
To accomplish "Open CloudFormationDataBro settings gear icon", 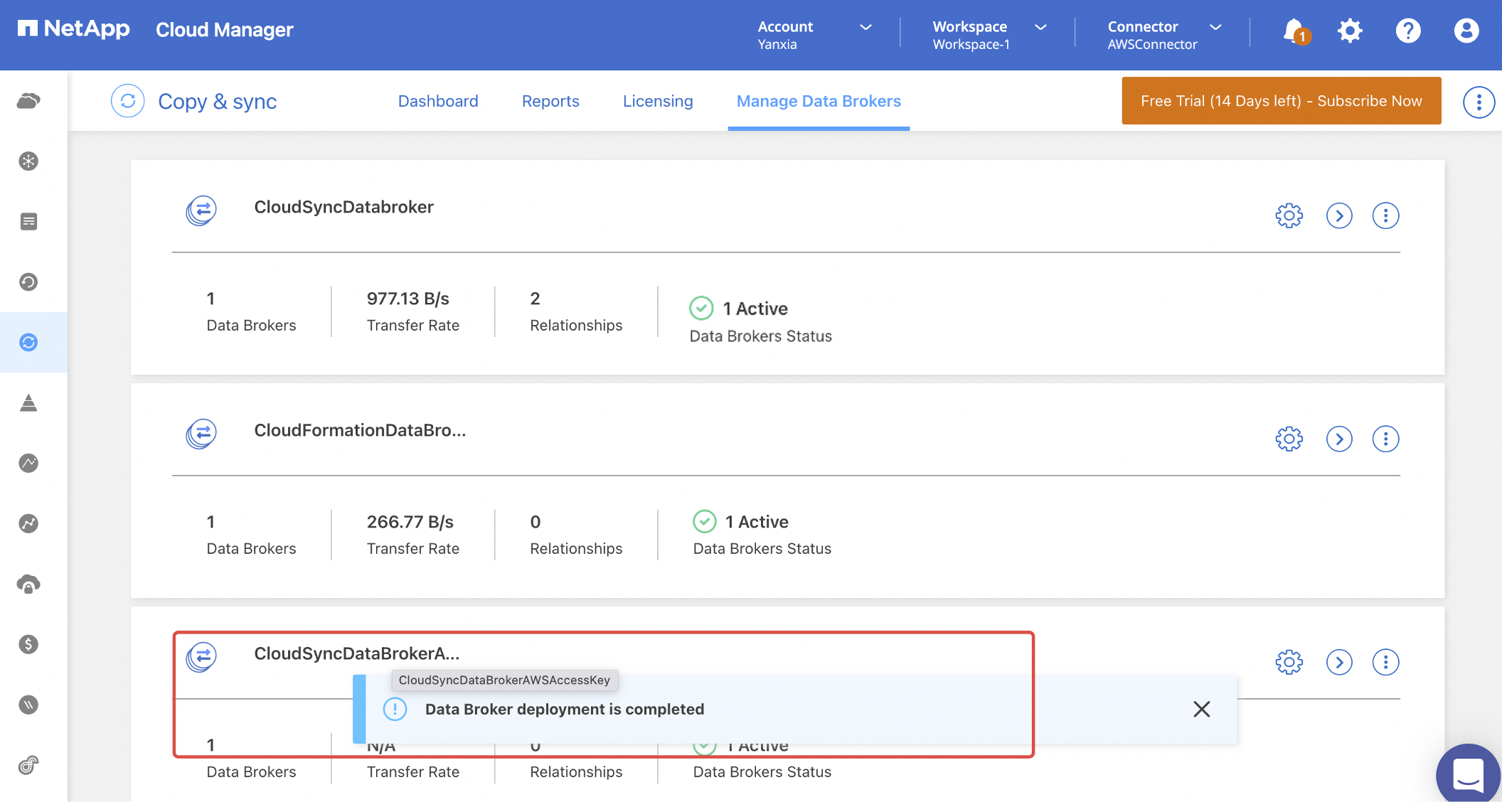I will point(1289,439).
